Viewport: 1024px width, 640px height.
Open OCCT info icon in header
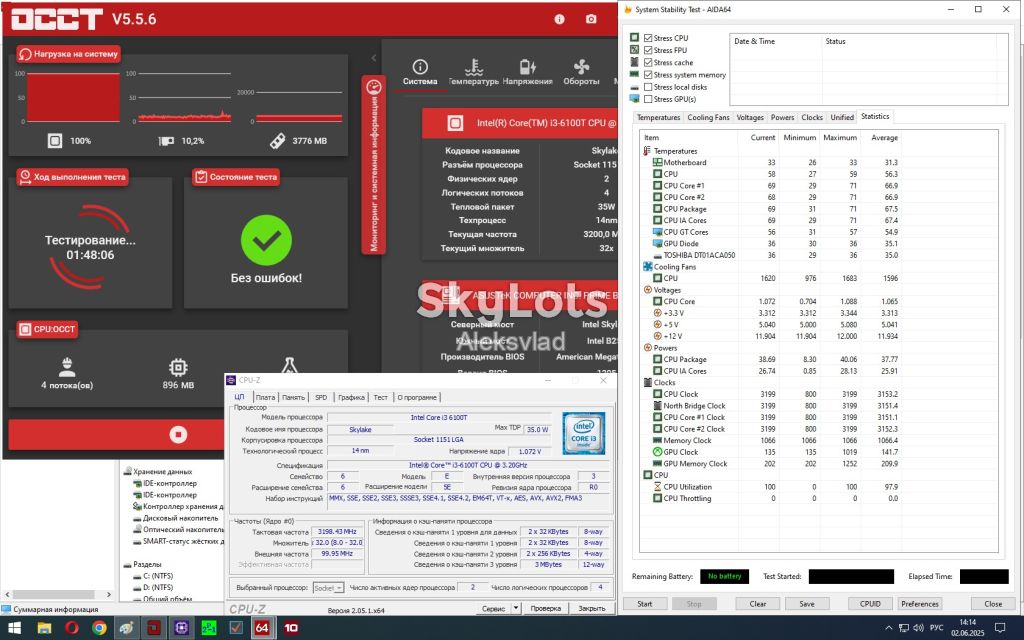pyautogui.click(x=559, y=19)
